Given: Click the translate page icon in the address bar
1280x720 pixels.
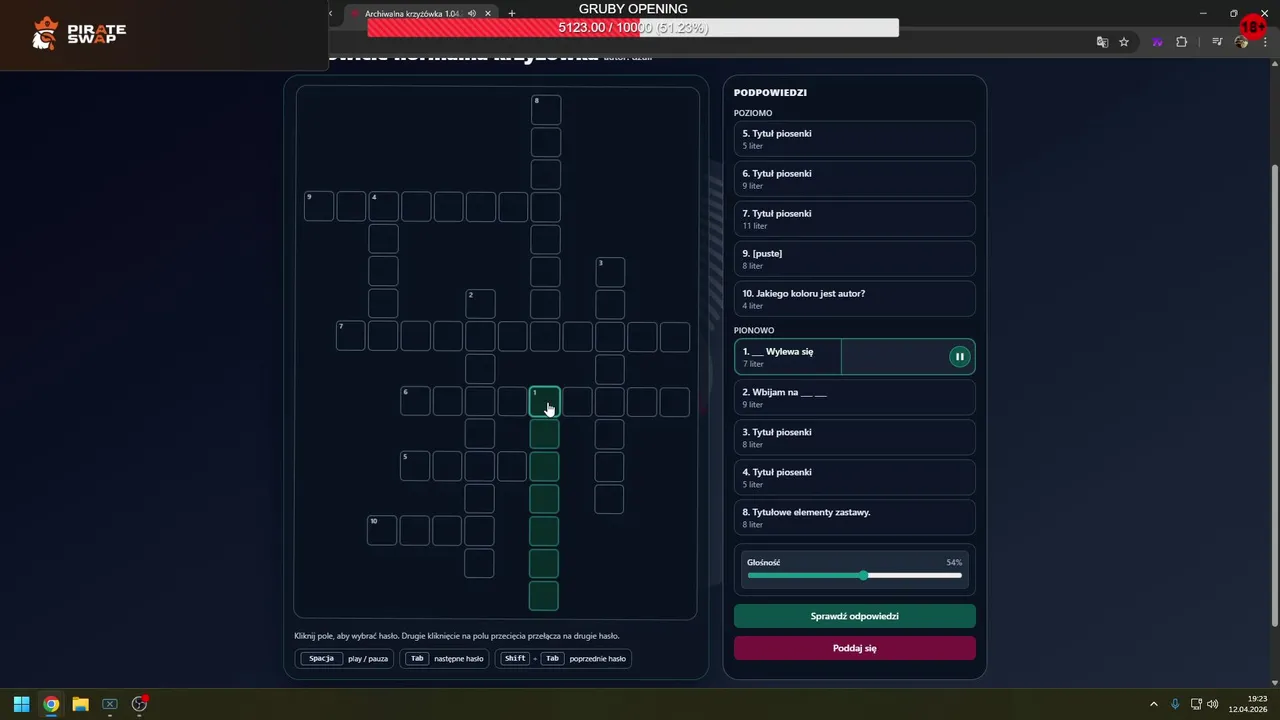Looking at the screenshot, I should [1102, 42].
